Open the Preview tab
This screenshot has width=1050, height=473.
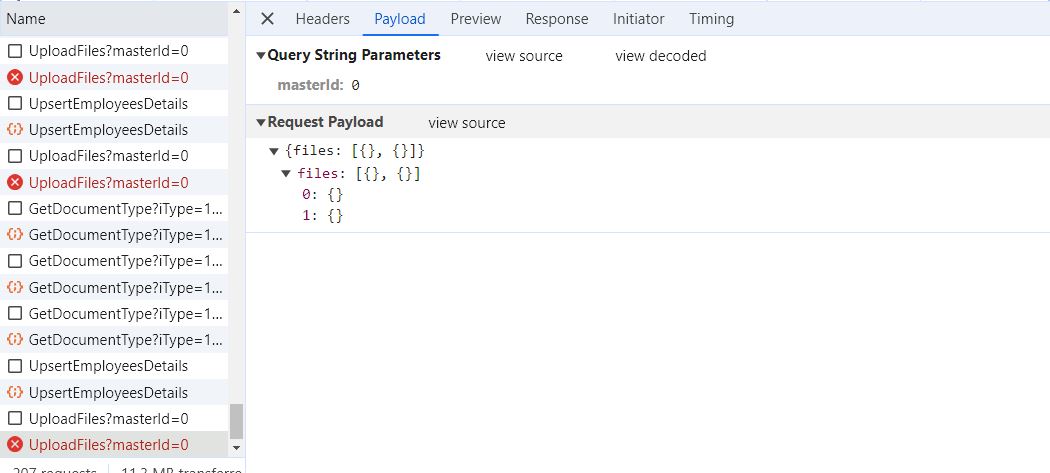coord(476,19)
